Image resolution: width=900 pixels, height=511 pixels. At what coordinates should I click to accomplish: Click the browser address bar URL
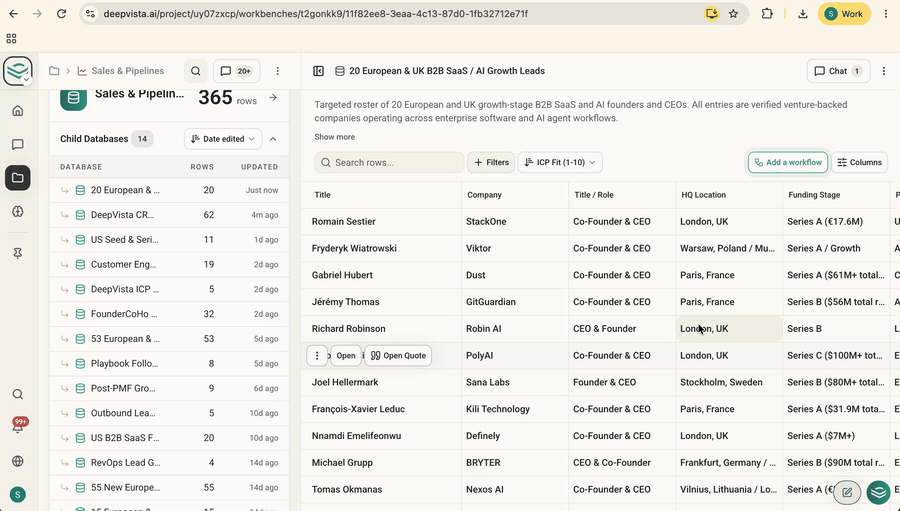[316, 14]
